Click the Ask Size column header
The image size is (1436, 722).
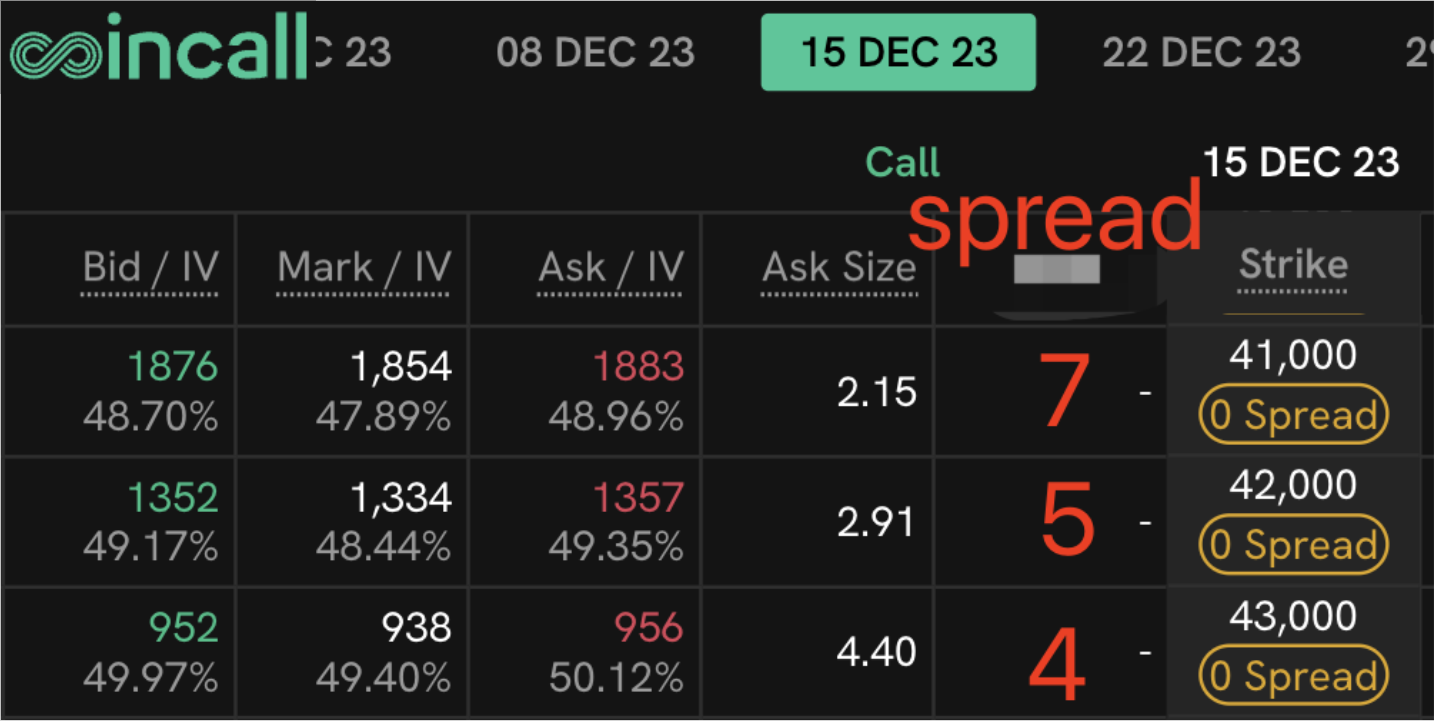pos(839,268)
